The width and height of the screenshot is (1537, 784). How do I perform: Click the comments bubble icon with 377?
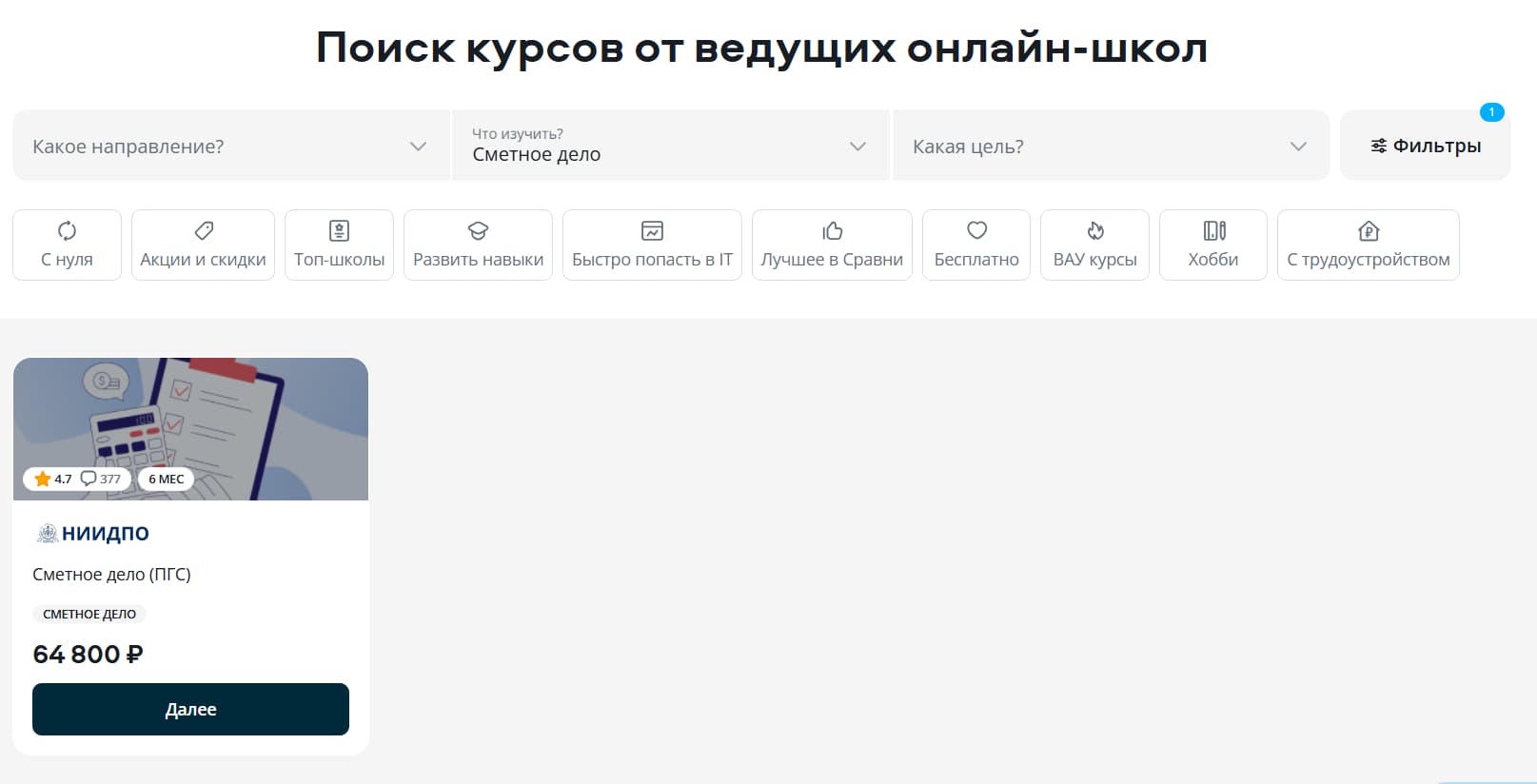tap(89, 479)
